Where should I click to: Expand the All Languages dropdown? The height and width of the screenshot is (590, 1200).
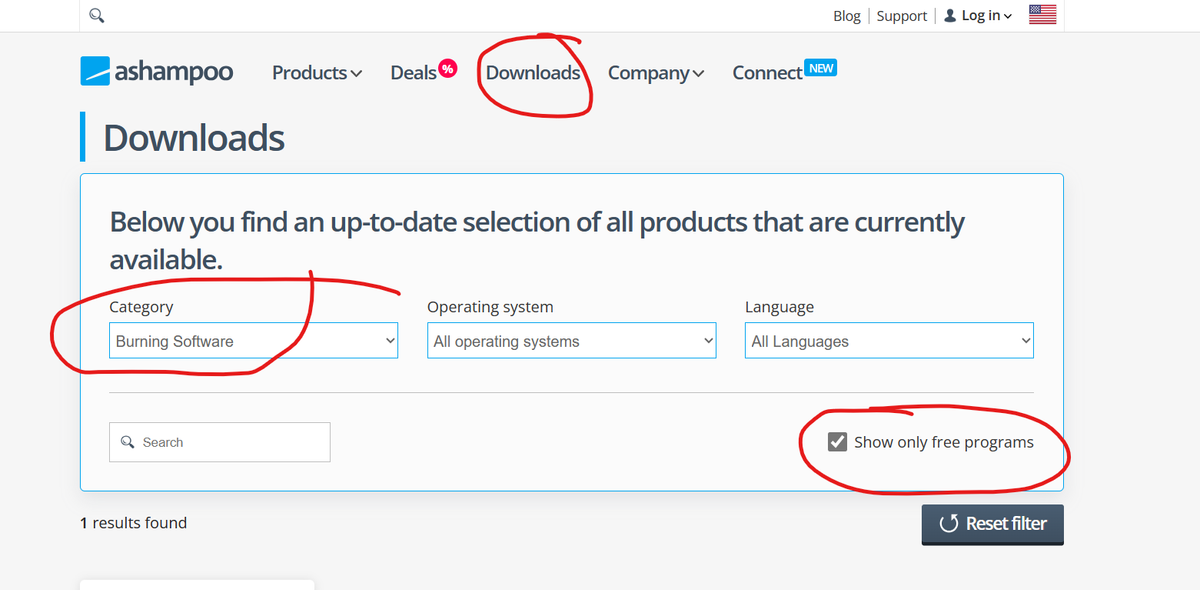tap(889, 341)
